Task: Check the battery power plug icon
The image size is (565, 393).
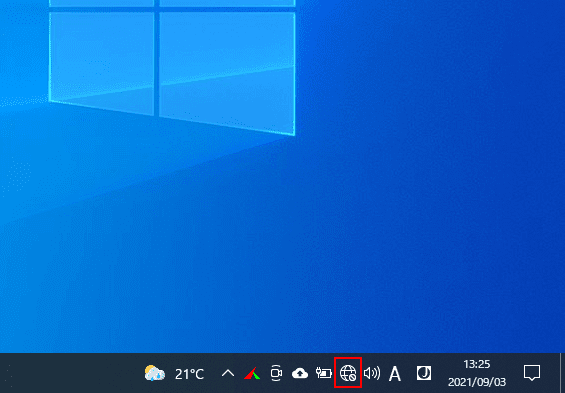Action: 324,373
